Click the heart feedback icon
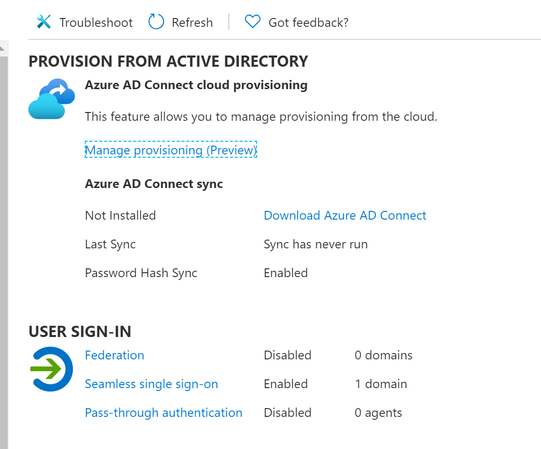Viewport: 541px width, 449px height. click(x=252, y=21)
